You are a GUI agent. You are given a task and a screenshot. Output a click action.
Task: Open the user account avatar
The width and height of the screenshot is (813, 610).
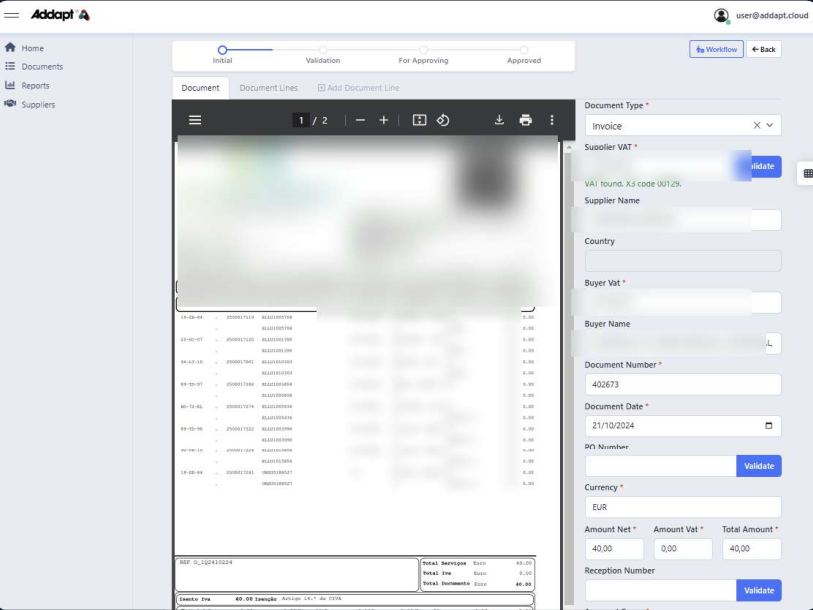coord(721,16)
